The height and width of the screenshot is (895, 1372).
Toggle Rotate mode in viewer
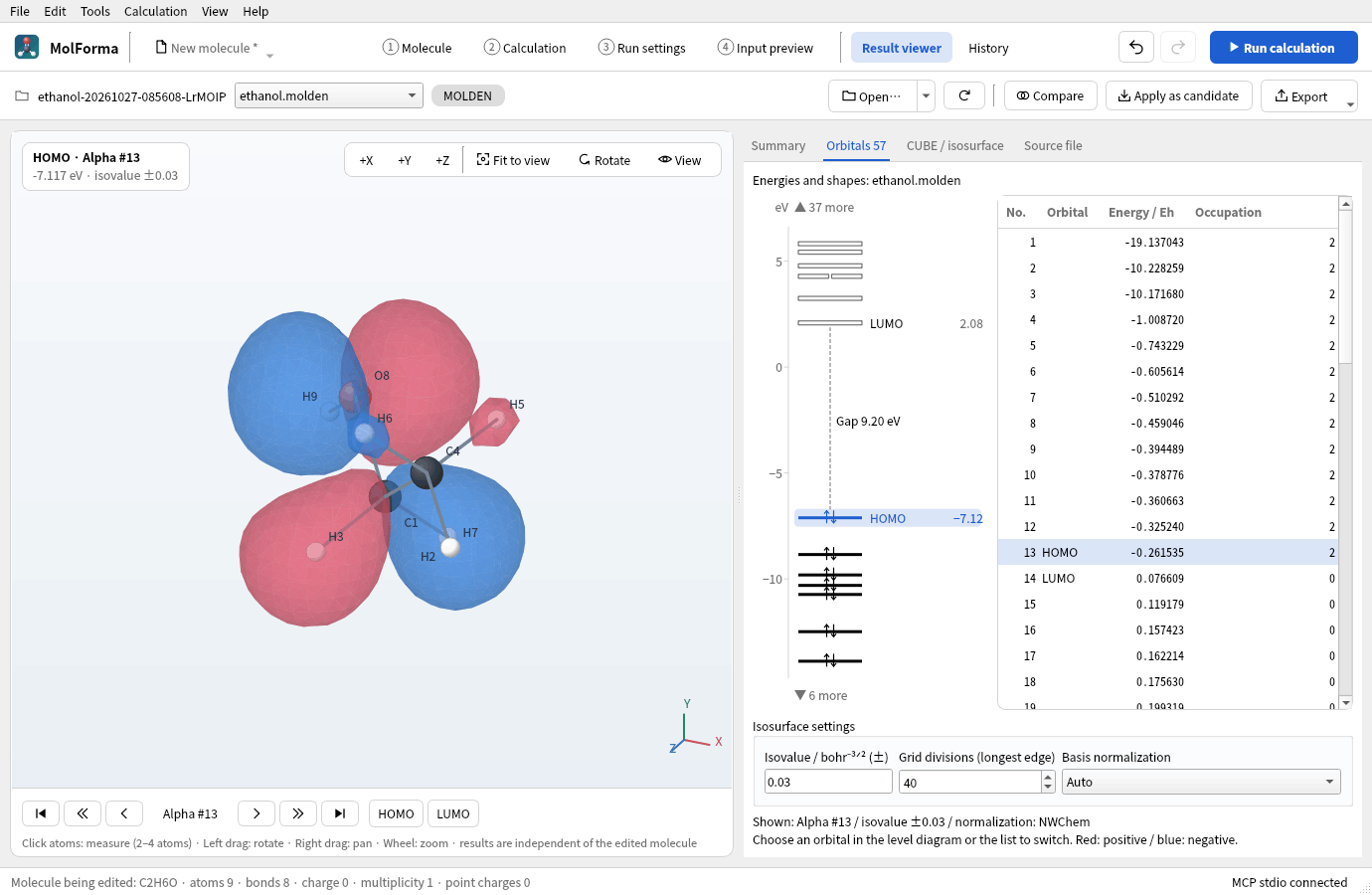(x=604, y=160)
